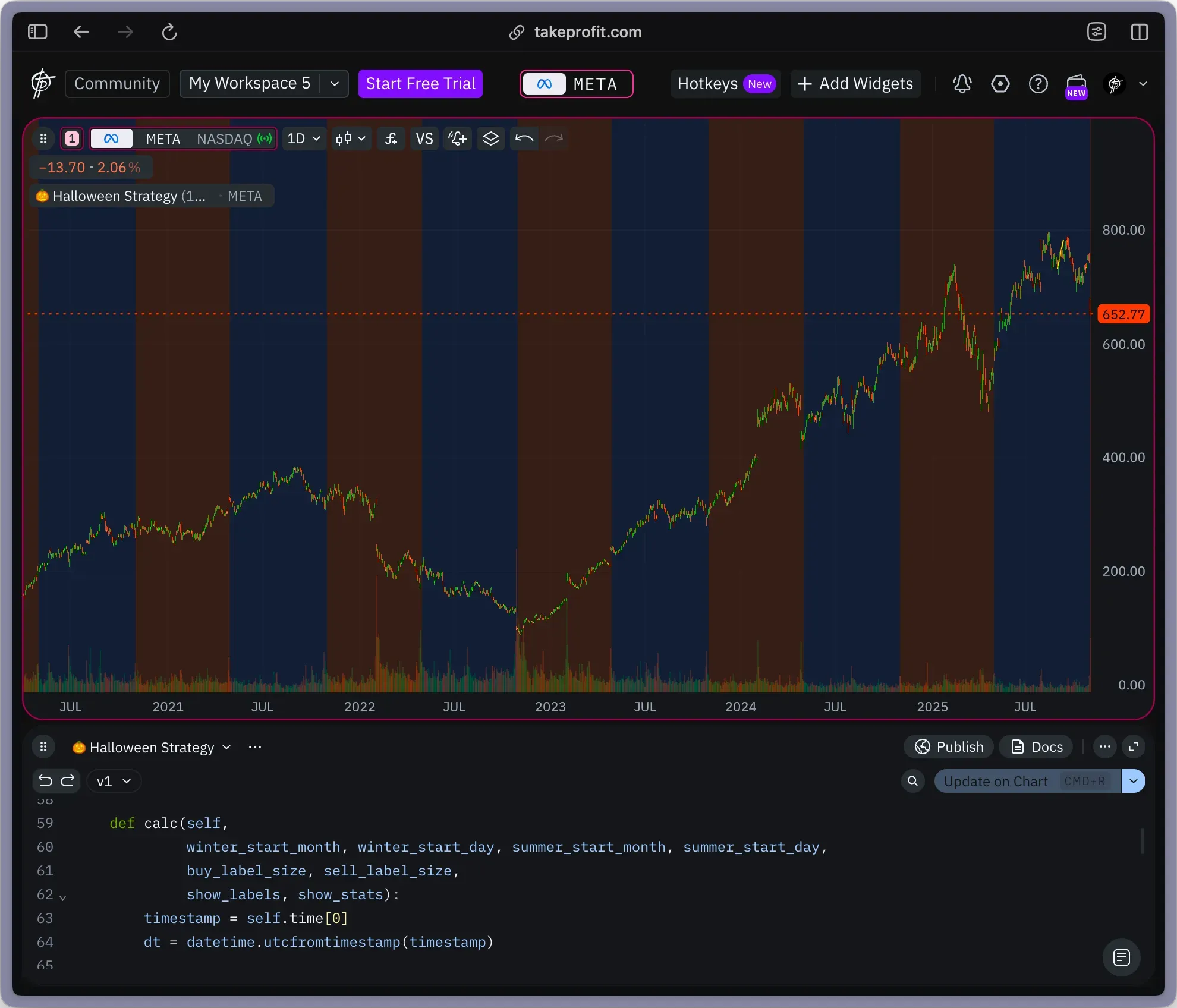Viewport: 1177px width, 1008px height.
Task: Undo the last chart action
Action: coord(524,138)
